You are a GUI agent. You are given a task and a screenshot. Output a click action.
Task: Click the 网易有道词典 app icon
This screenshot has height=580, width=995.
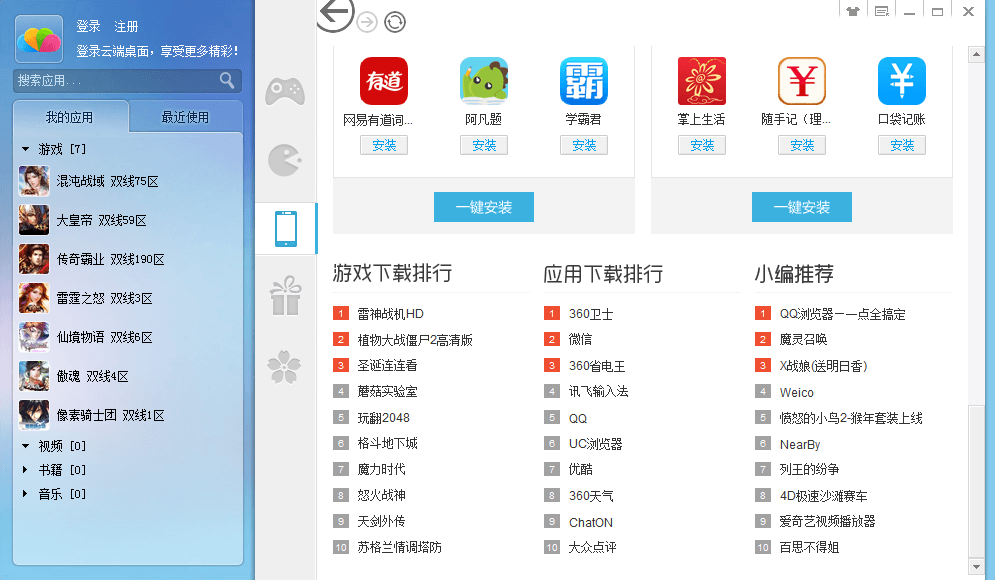384,81
